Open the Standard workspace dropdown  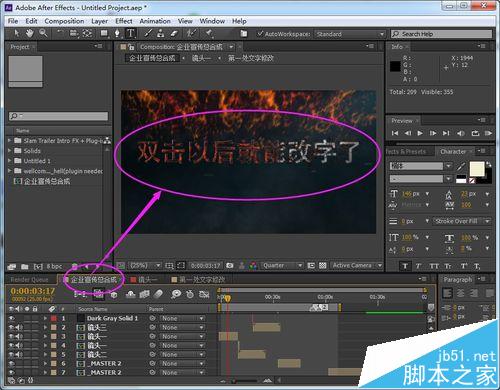click(x=350, y=34)
